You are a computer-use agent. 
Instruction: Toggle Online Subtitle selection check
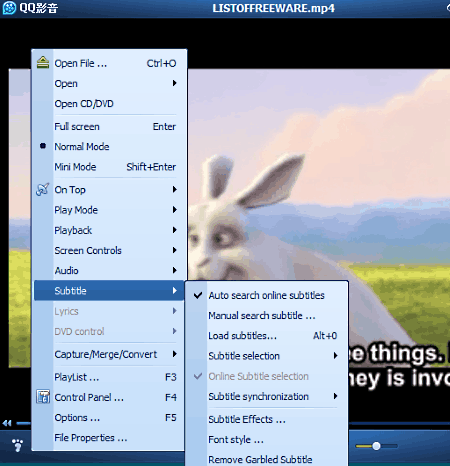pos(198,376)
